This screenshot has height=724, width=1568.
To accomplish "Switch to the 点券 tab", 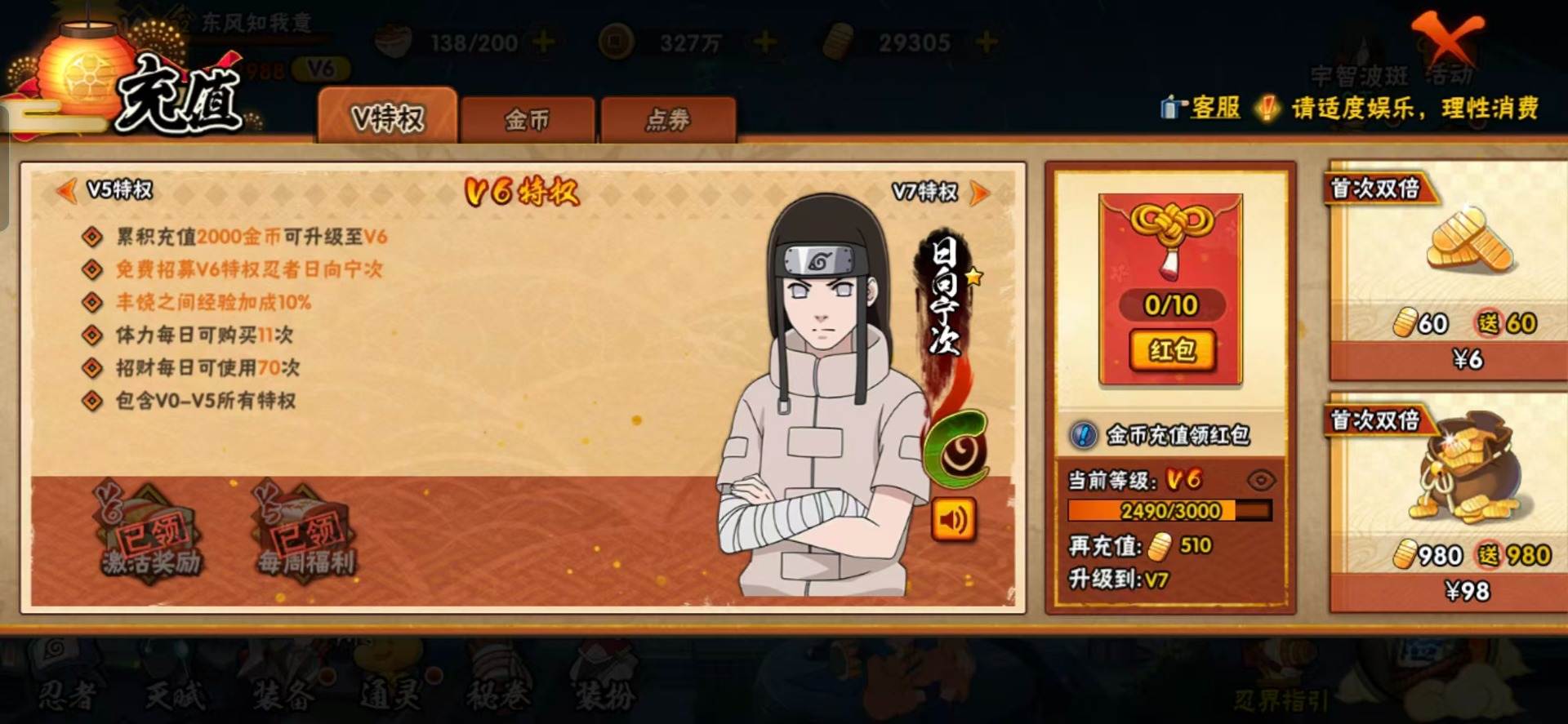I will click(668, 120).
